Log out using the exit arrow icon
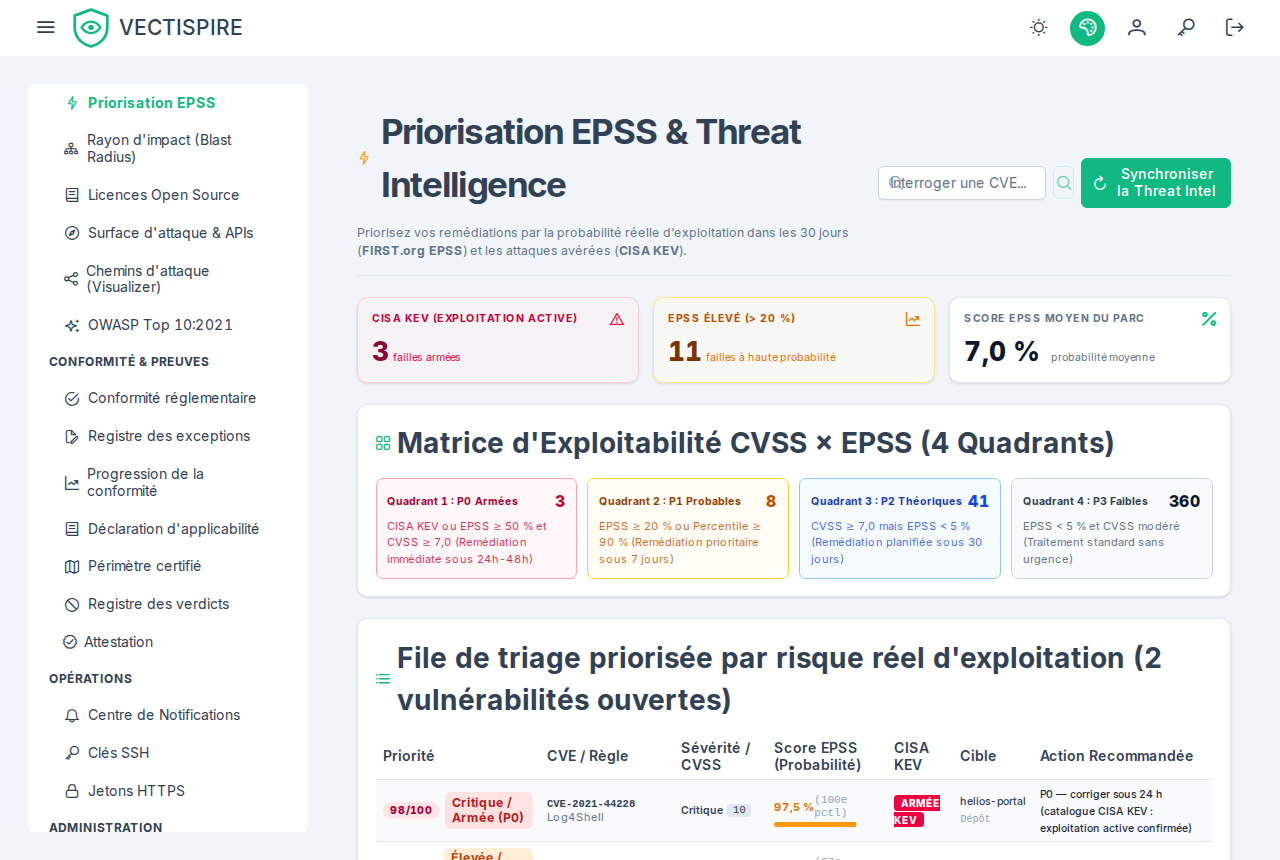The image size is (1280, 860). (x=1235, y=27)
